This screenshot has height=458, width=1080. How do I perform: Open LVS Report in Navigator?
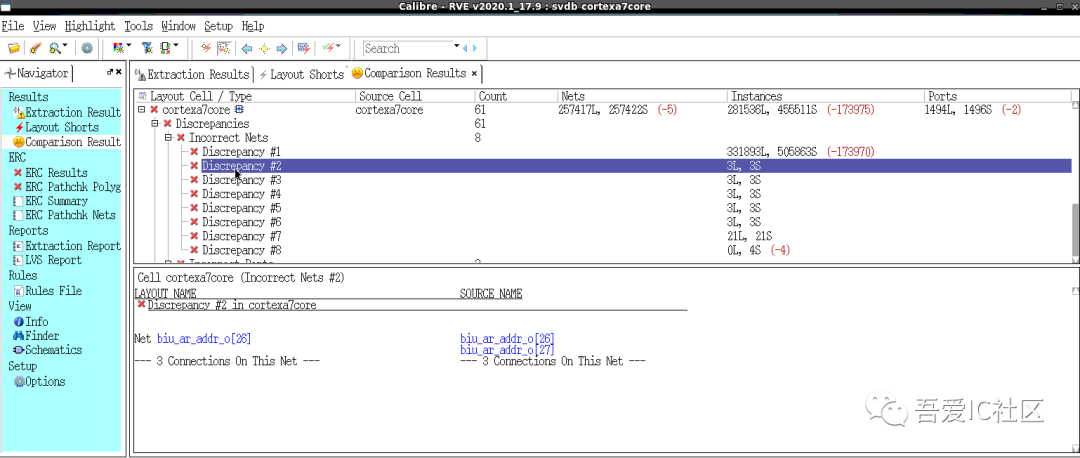point(48,260)
